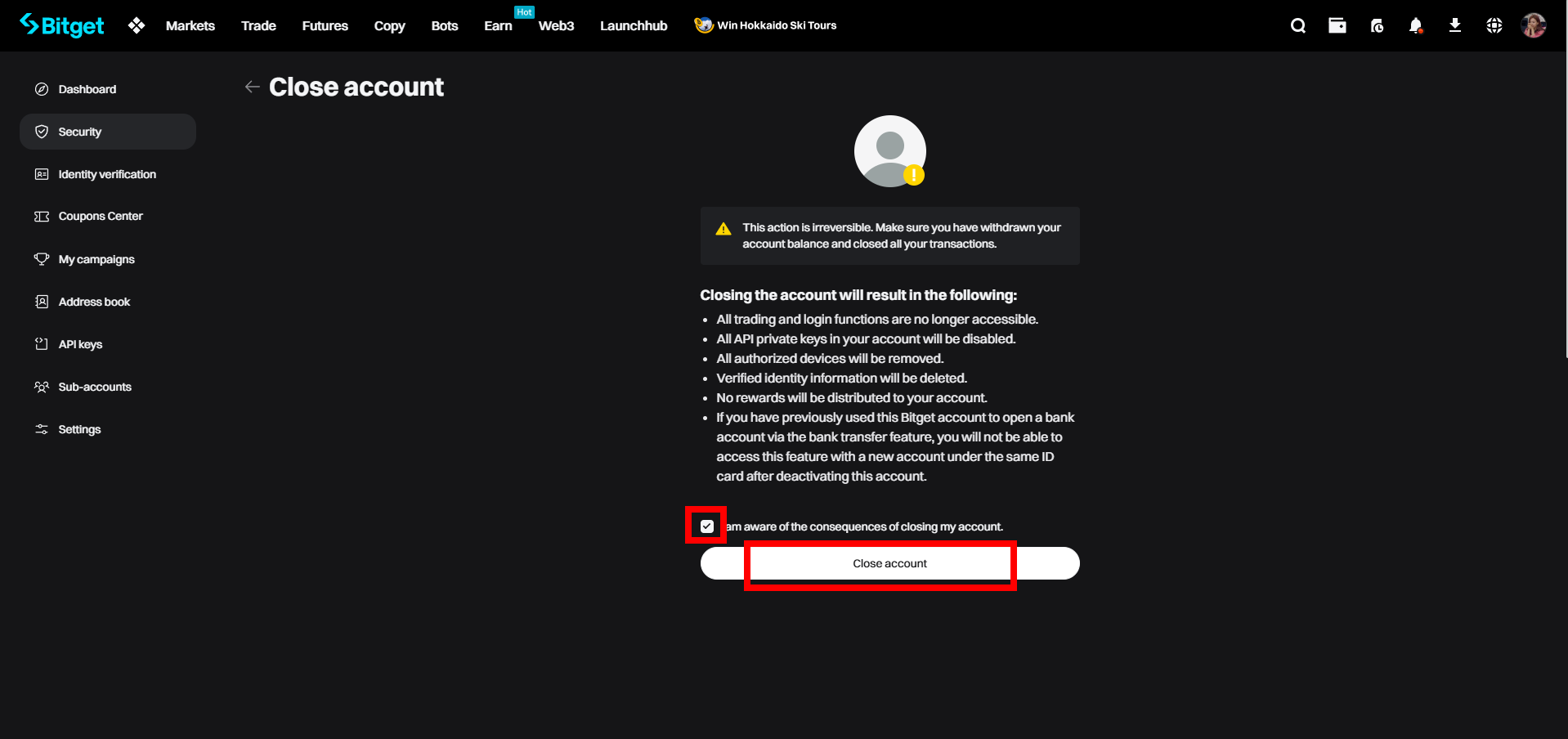The image size is (1568, 739).
Task: Click 'All trading and login functions' line
Action: 877,319
